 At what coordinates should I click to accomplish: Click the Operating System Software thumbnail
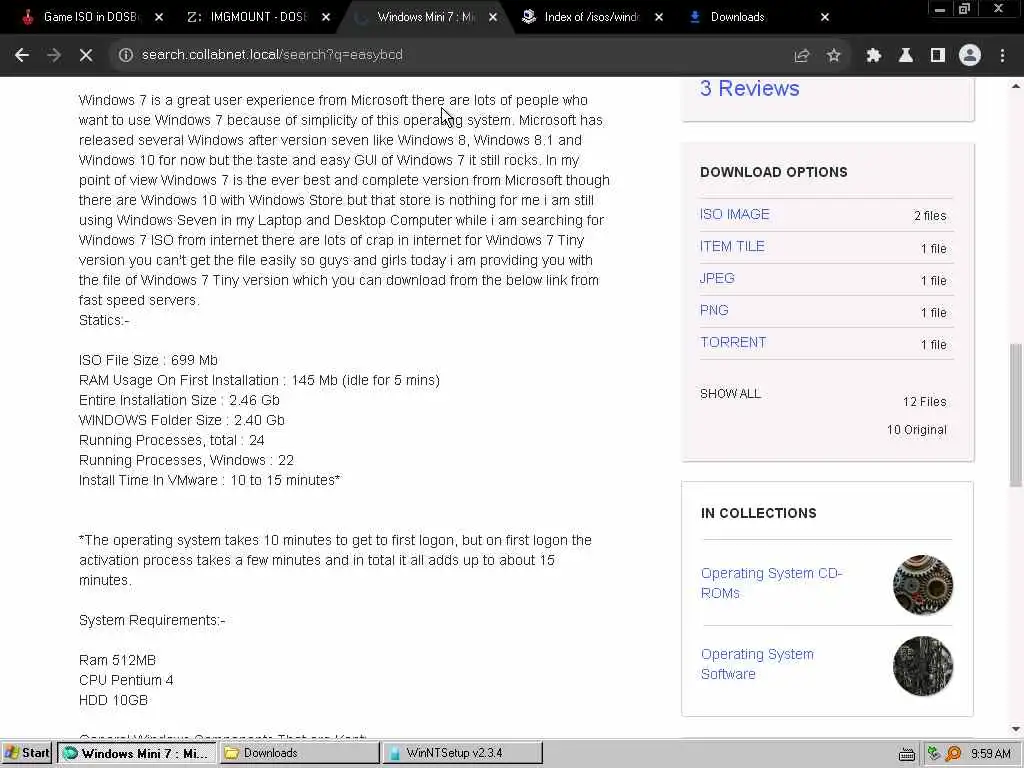pyautogui.click(x=922, y=665)
